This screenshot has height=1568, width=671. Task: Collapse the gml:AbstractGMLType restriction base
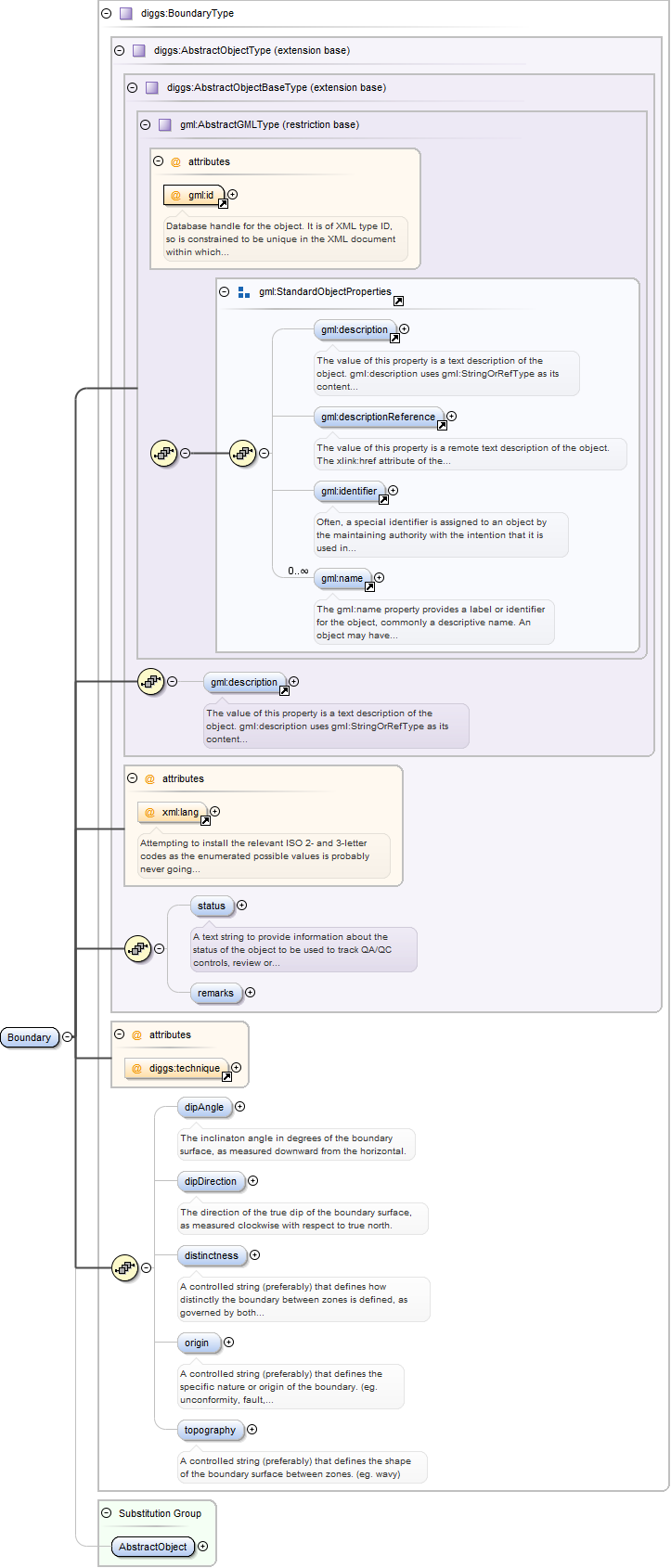pyautogui.click(x=145, y=124)
